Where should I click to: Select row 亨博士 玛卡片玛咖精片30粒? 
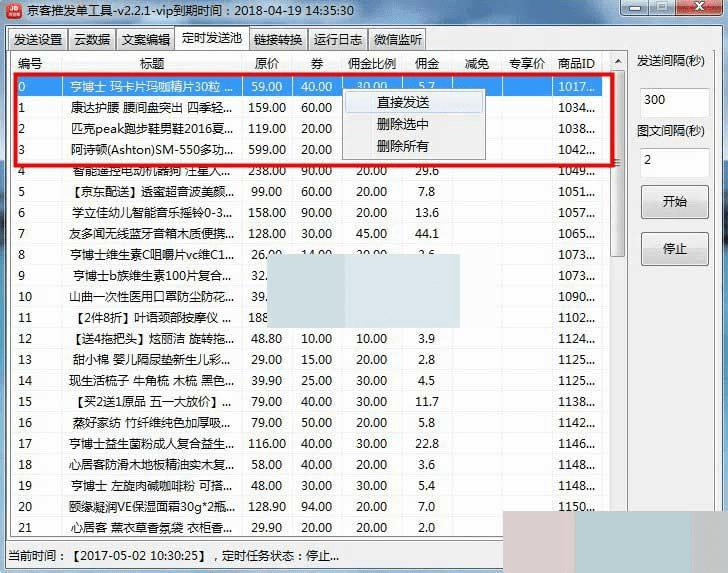click(308, 86)
